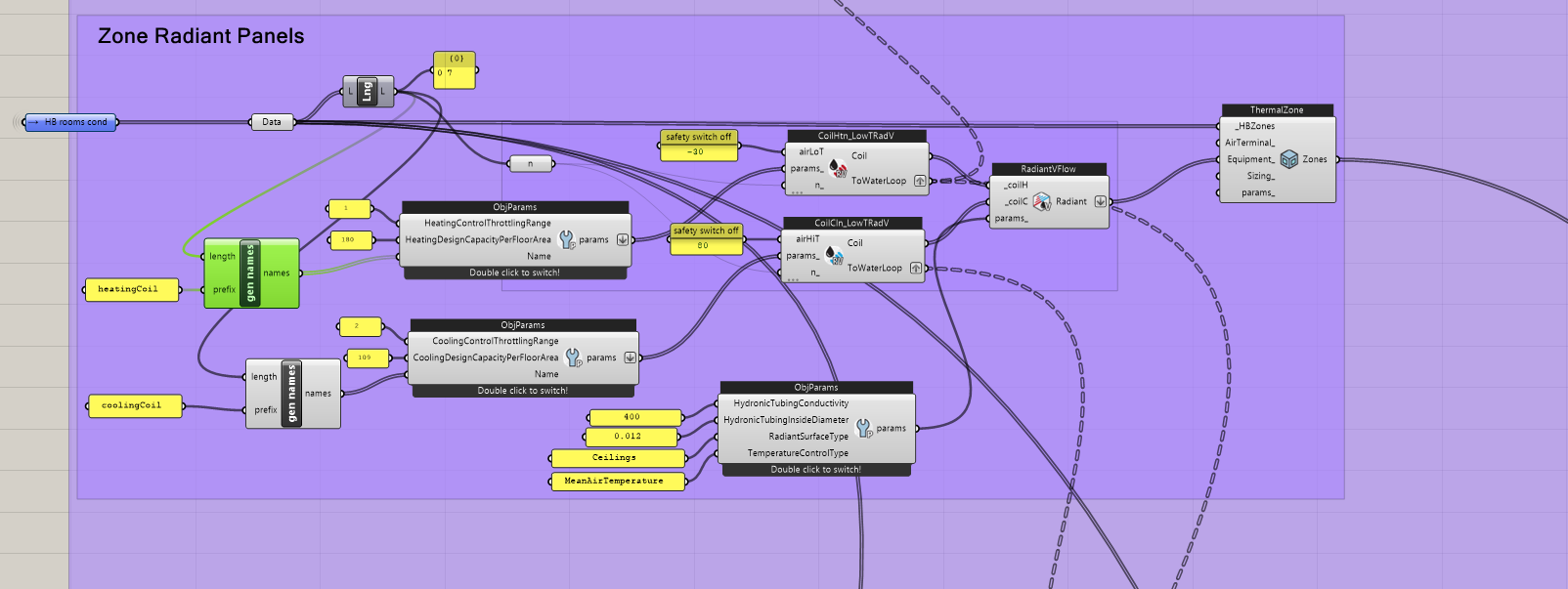Click the _coilC input label

(1016, 201)
